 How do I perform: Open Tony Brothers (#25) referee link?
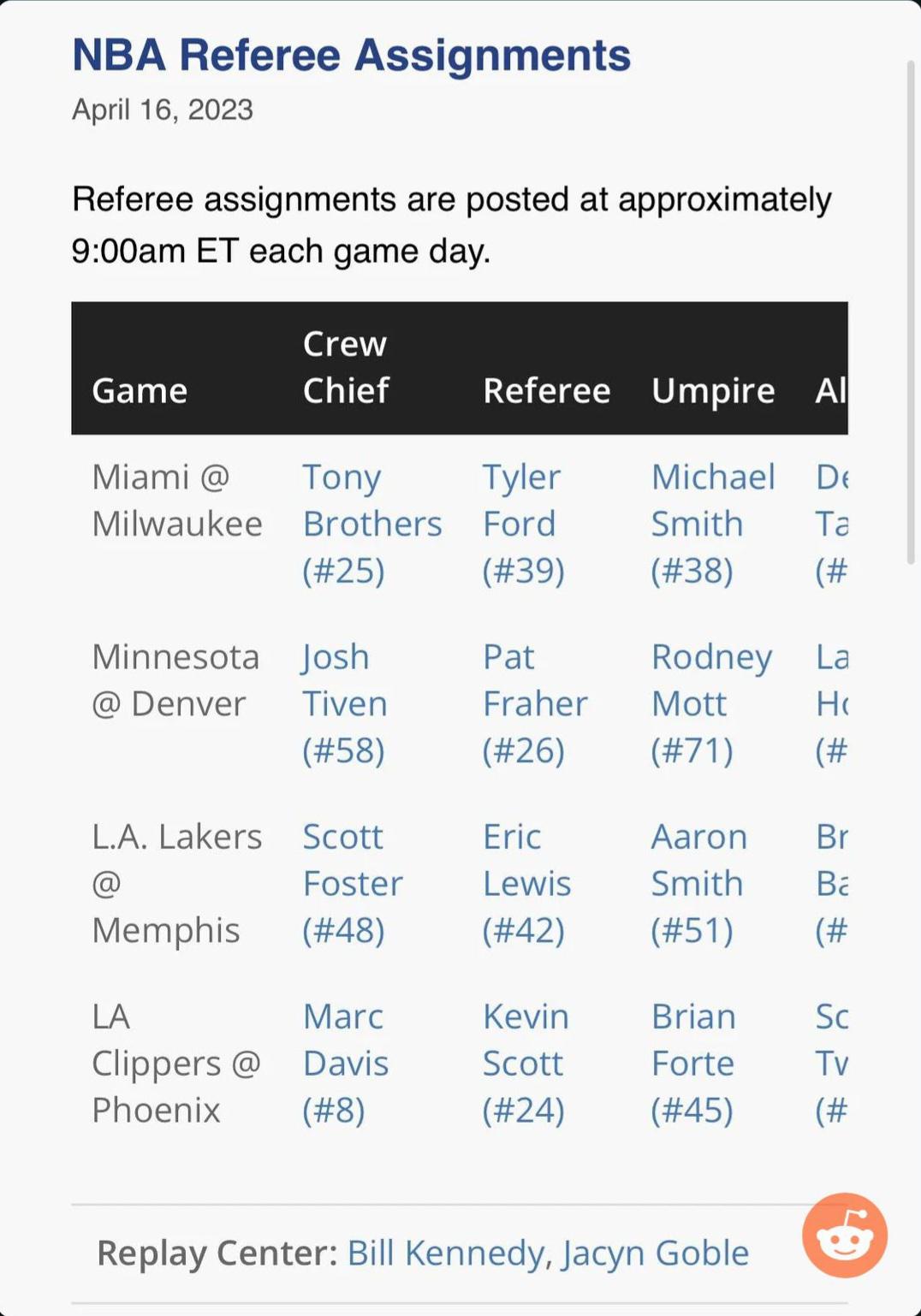click(x=371, y=524)
